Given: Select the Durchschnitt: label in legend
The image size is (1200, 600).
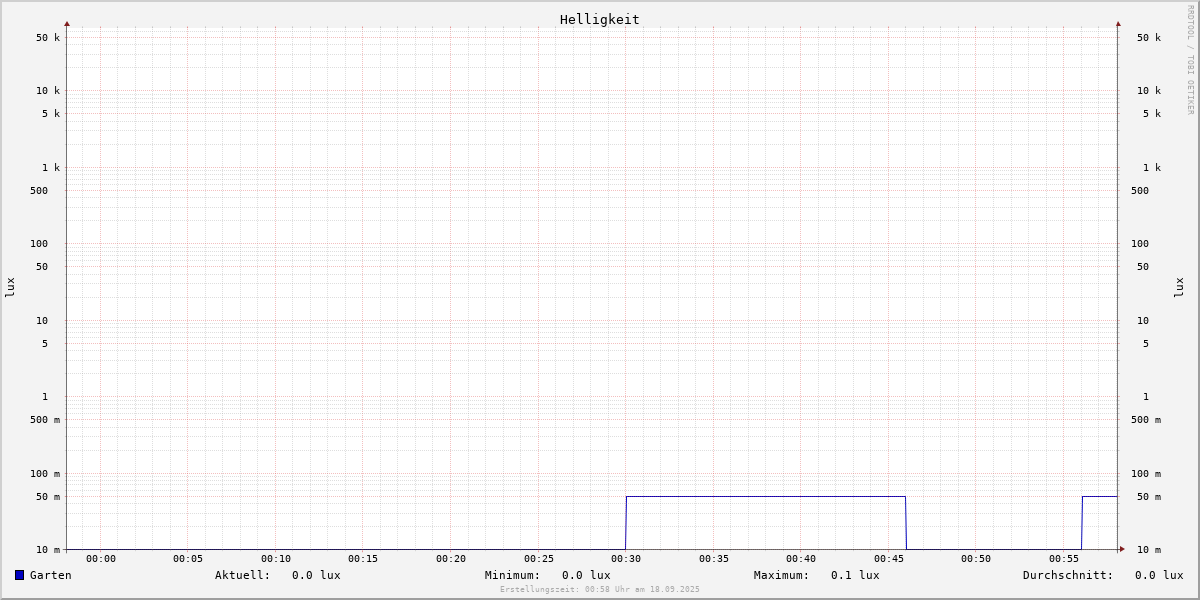Looking at the screenshot, I should tap(1068, 575).
